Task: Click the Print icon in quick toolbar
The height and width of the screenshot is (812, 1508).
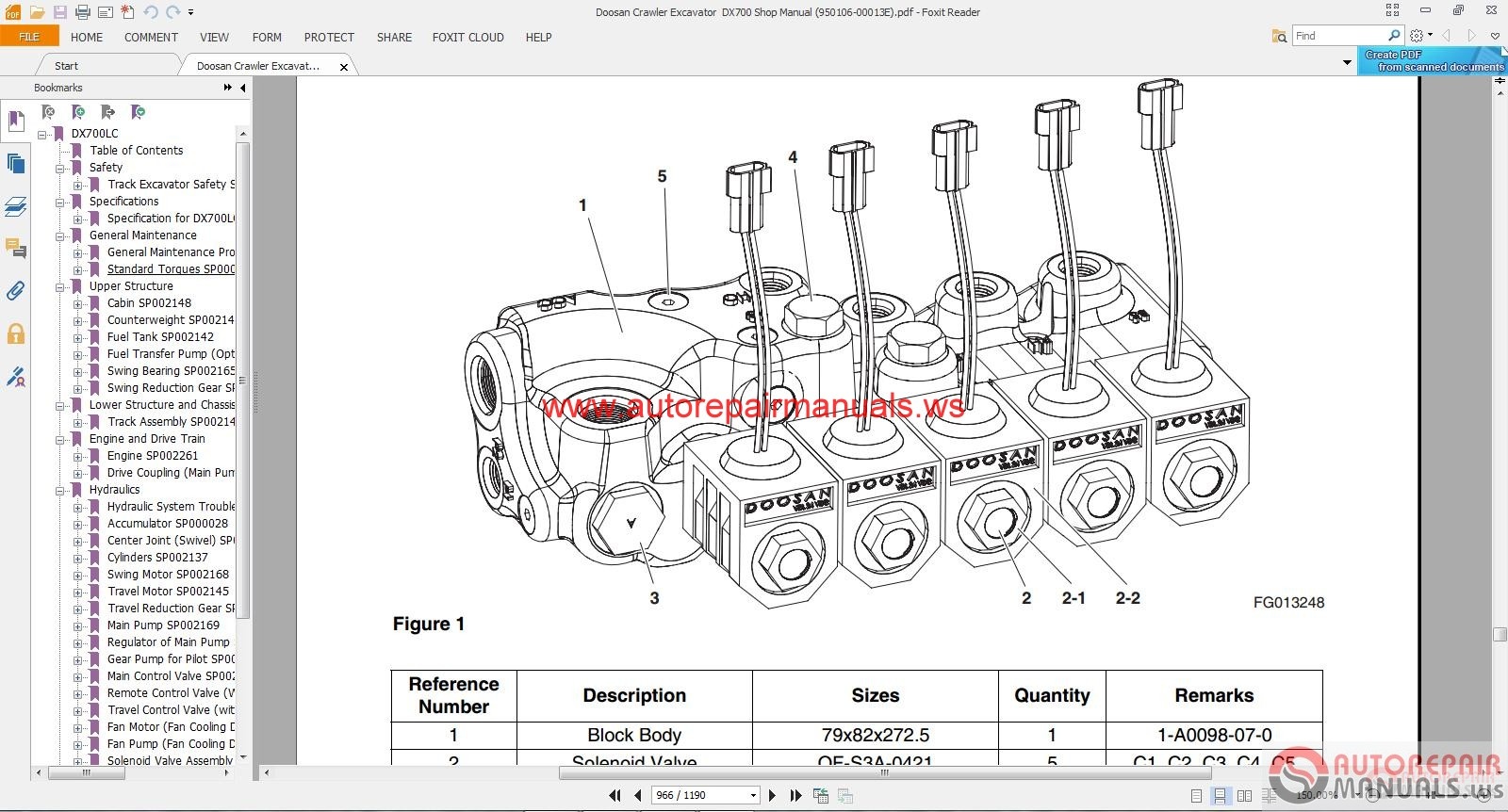Action: pyautogui.click(x=82, y=12)
